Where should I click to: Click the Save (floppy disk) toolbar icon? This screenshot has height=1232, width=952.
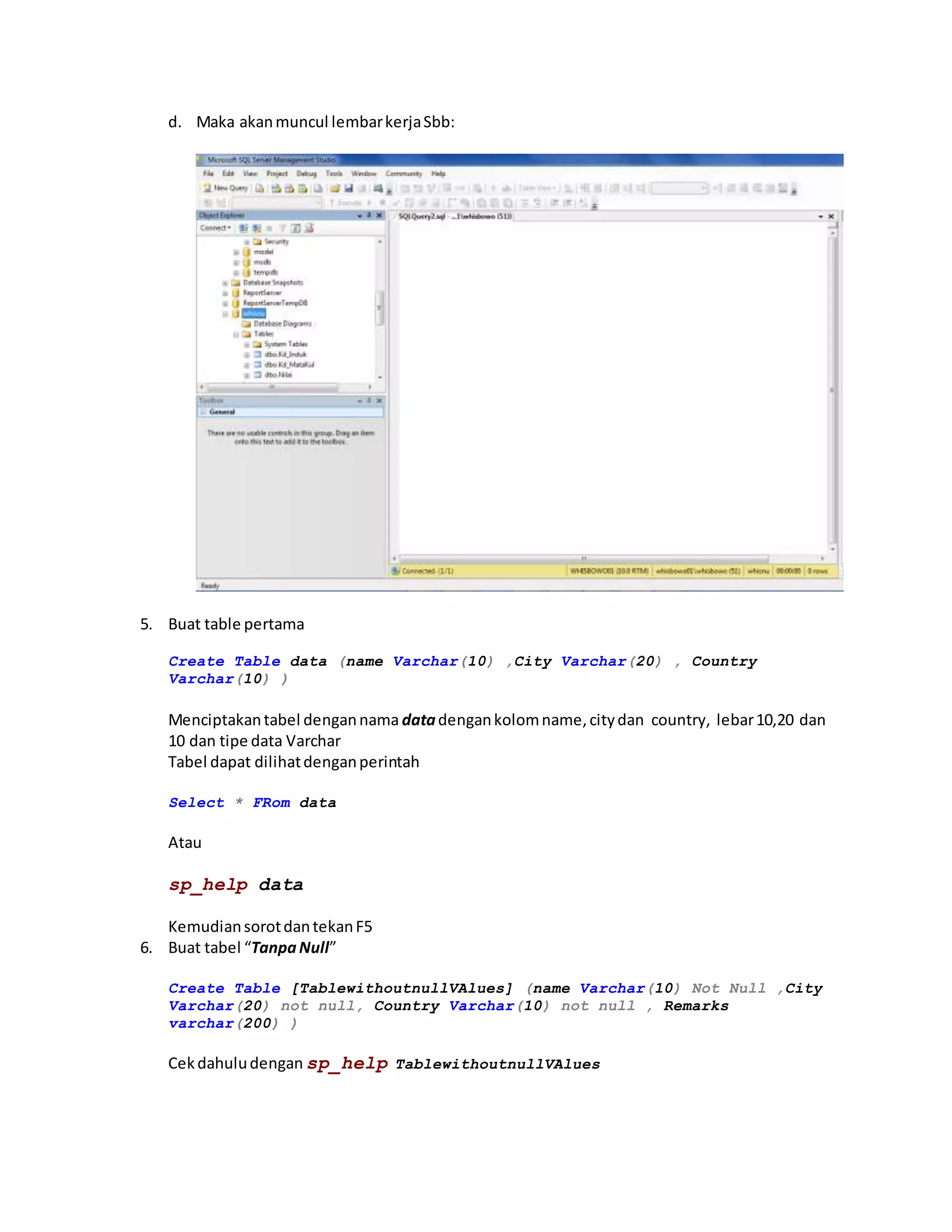click(349, 188)
